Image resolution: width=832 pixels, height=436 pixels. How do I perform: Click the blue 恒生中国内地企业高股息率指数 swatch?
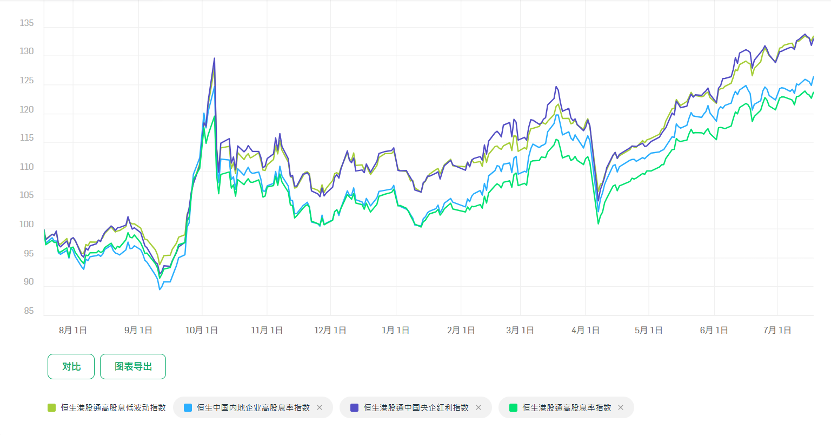(x=187, y=408)
